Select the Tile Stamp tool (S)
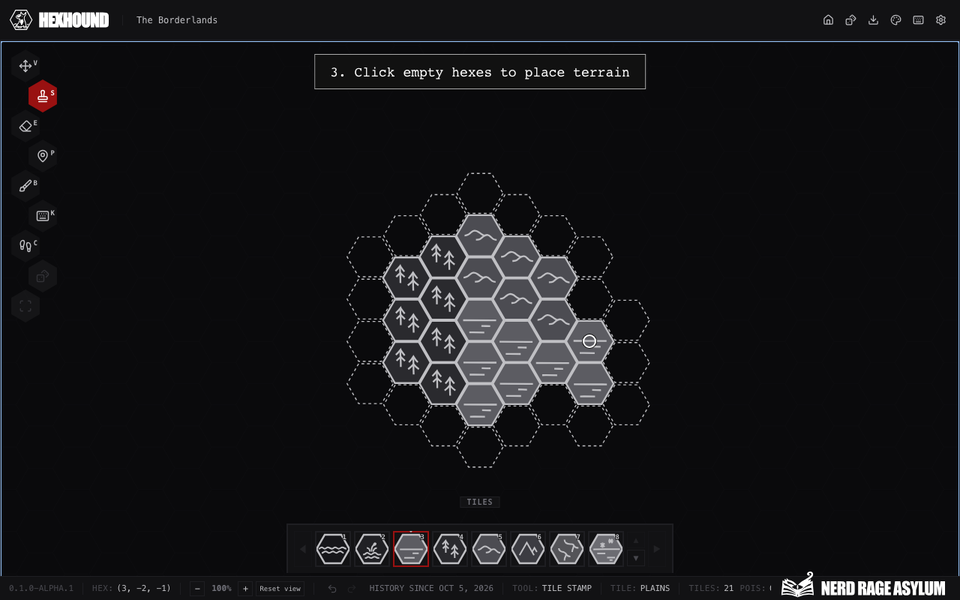This screenshot has height=600, width=960. coord(43,96)
